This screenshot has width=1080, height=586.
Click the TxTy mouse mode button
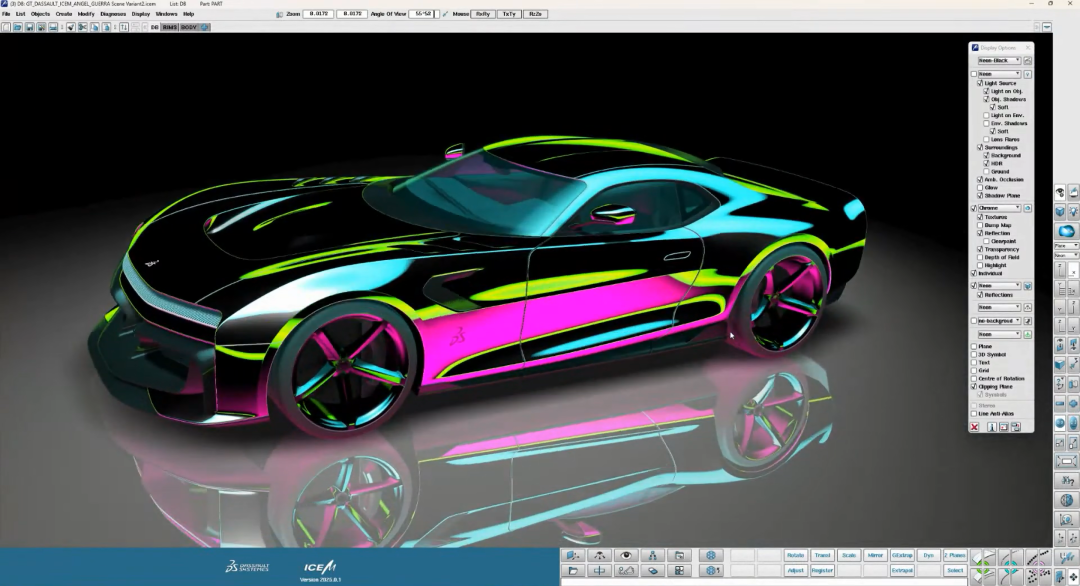click(509, 14)
